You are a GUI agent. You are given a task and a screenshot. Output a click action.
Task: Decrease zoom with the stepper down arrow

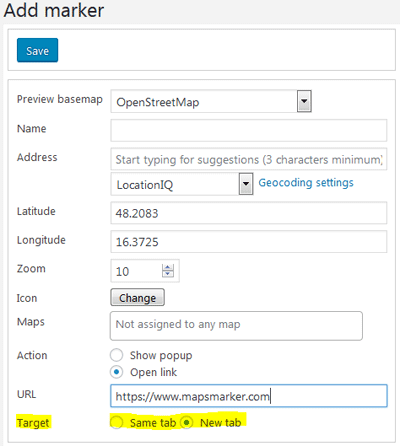tap(168, 274)
